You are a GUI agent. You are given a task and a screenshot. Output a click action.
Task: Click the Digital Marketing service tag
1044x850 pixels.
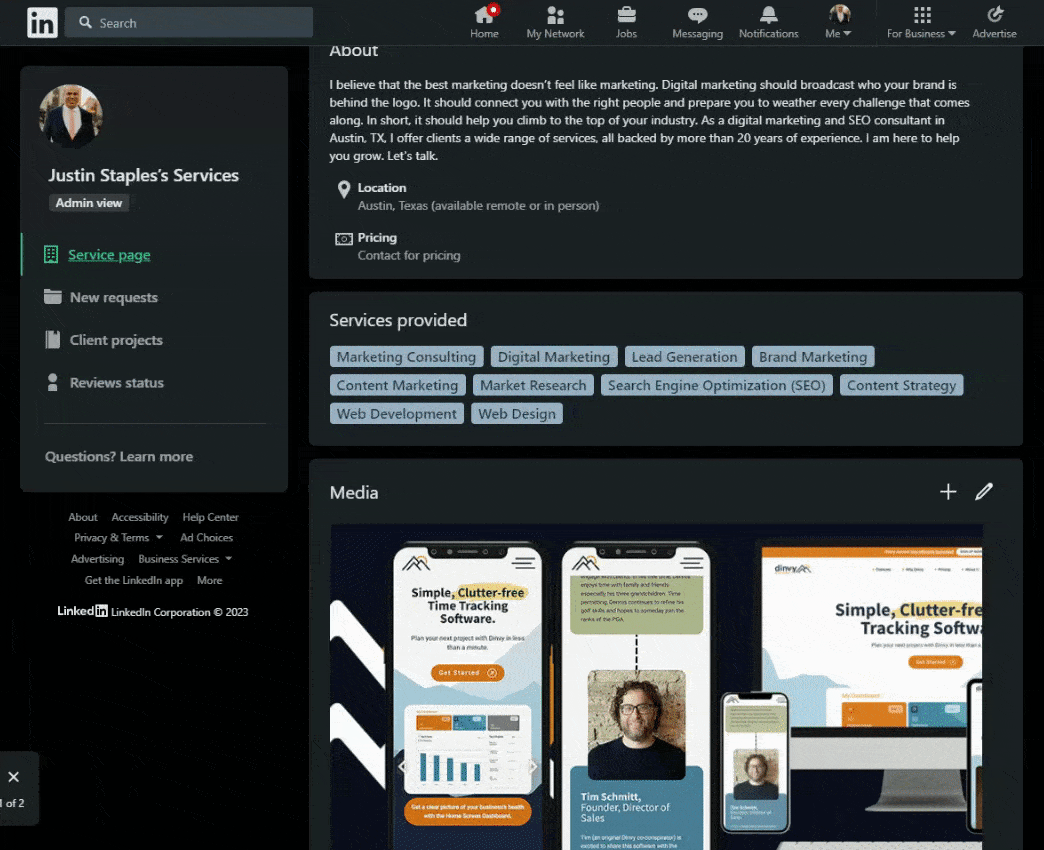point(554,357)
